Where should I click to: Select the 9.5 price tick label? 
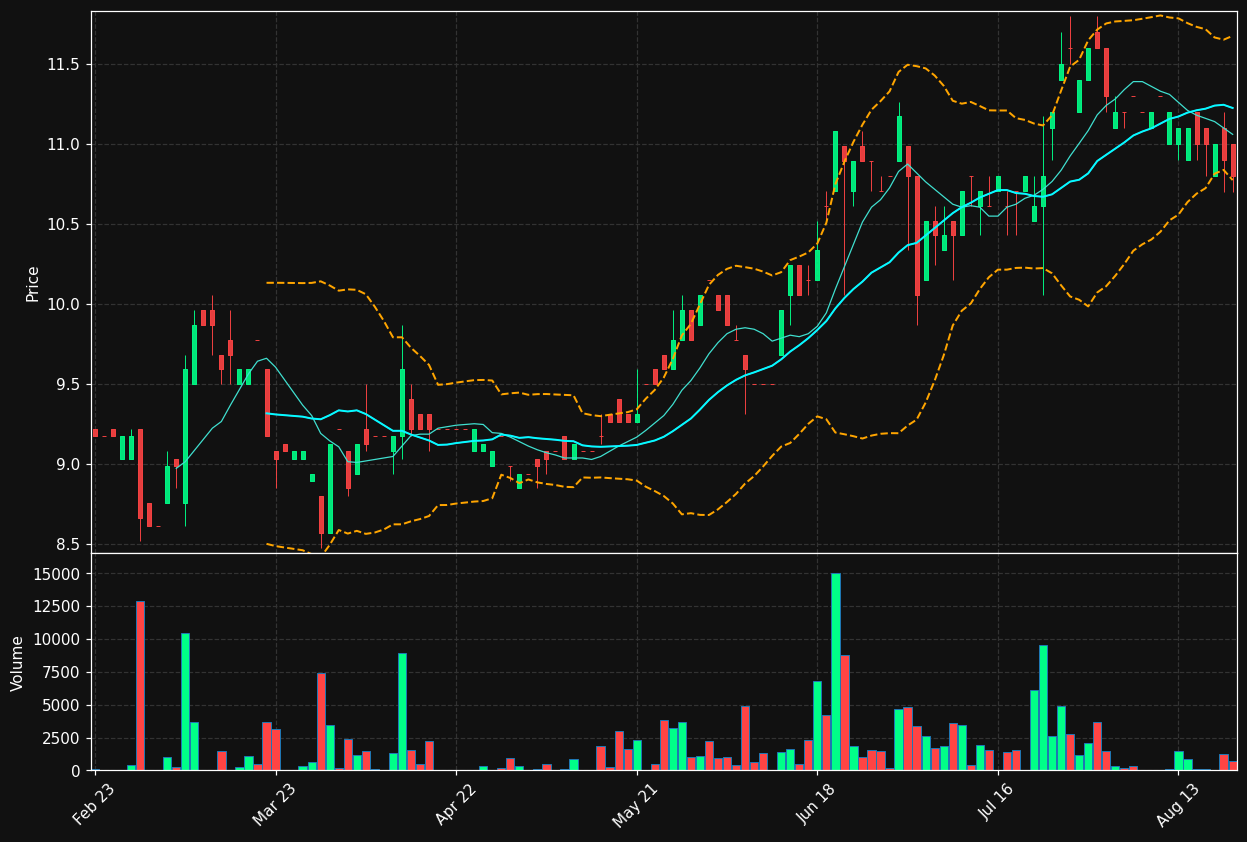(x=67, y=384)
